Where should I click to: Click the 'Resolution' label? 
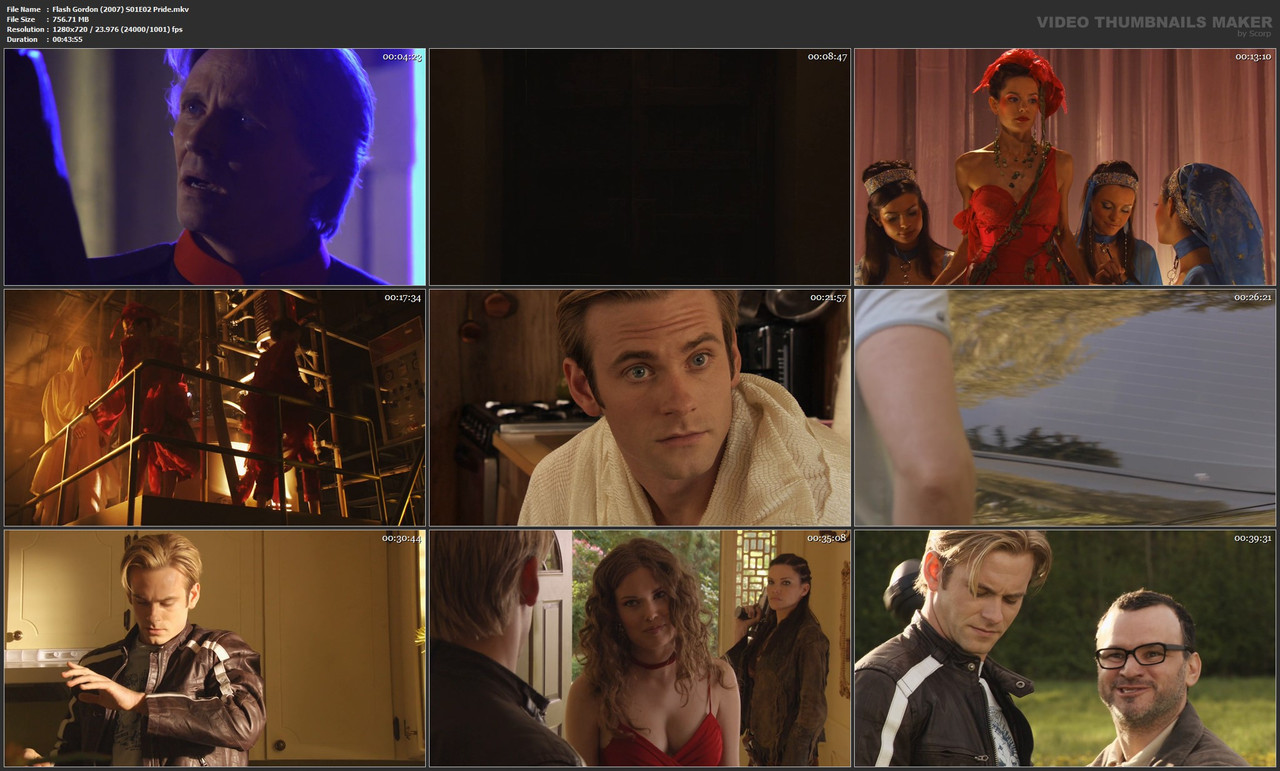(x=24, y=29)
